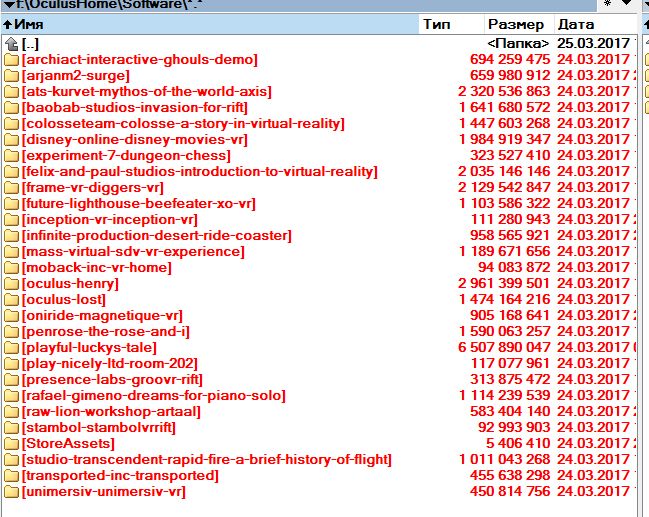Click folder icon of unimersiv-unimersiv-vr
The height and width of the screenshot is (517, 649).
click(12, 492)
